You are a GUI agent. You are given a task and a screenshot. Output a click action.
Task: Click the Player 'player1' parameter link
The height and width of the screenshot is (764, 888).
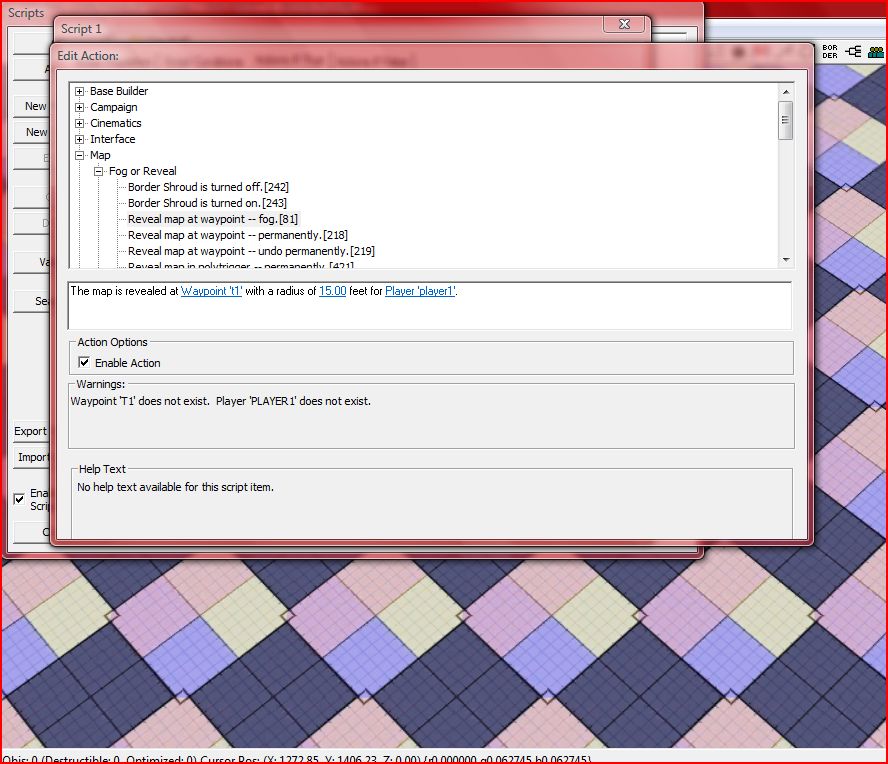tap(420, 291)
